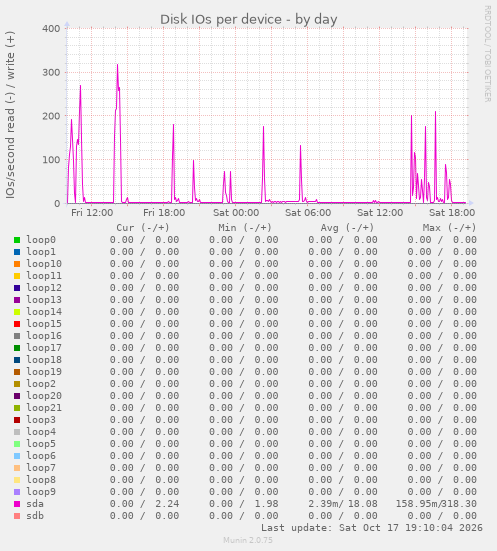Click the loop1 blue legend swatch
Viewport: 497px width, 551px height.
pos(17,252)
